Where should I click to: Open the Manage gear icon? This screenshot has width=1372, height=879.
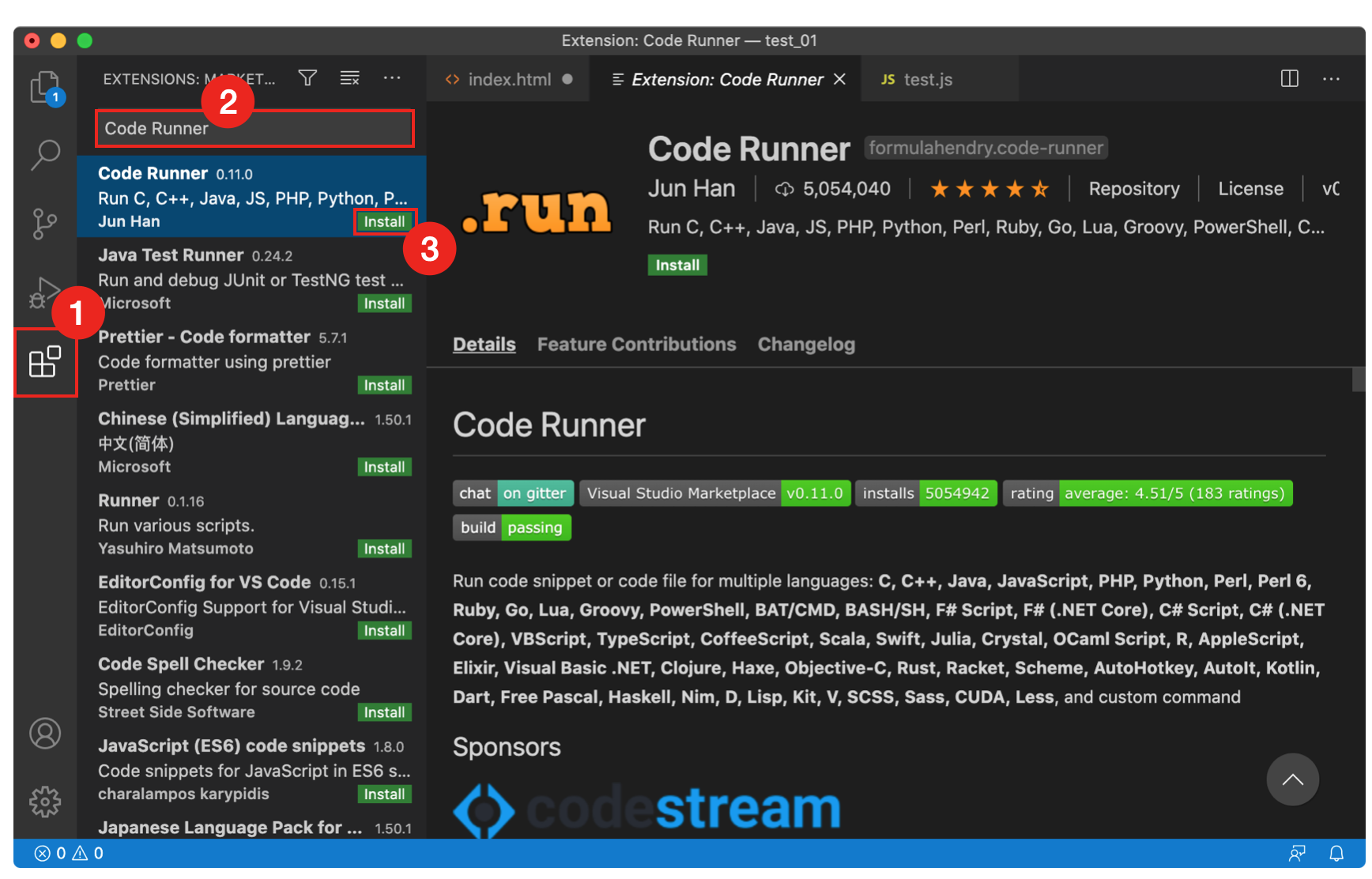[45, 802]
